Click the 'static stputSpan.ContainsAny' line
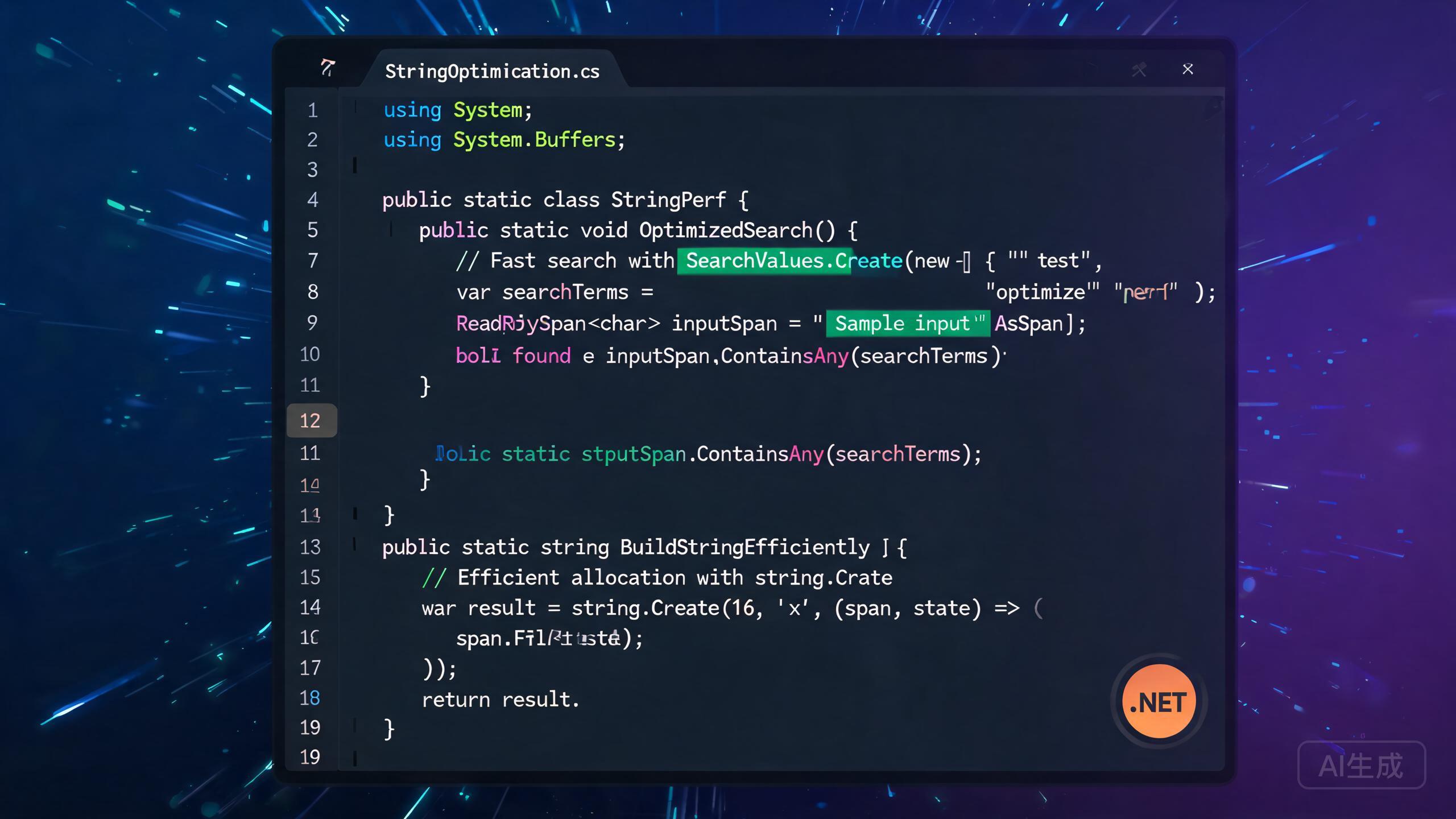1456x819 pixels. click(708, 454)
